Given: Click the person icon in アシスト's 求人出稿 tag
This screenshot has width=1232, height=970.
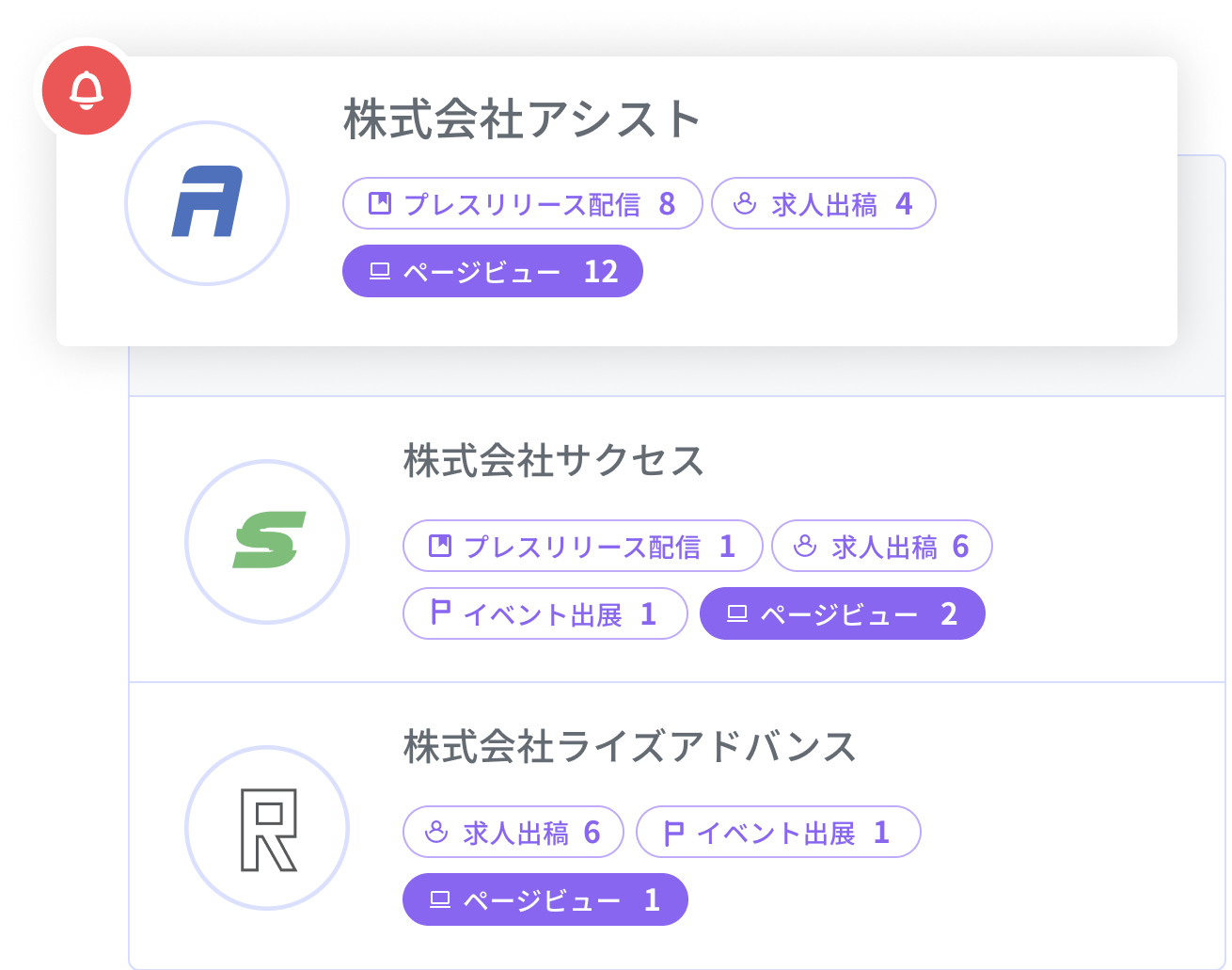Looking at the screenshot, I should pos(745,203).
